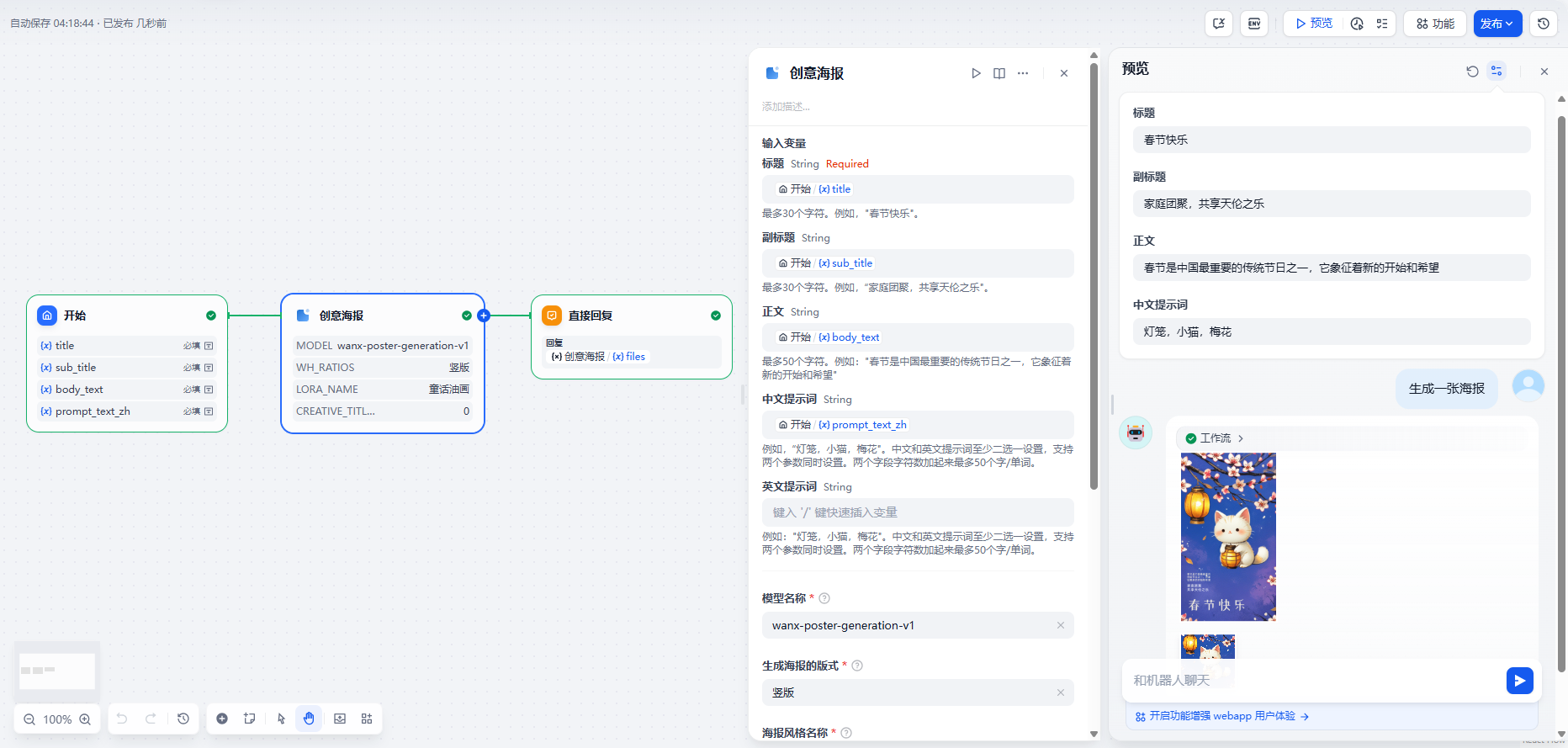Open the 功能 features menu
This screenshot has width=1568, height=748.
pos(1435,24)
